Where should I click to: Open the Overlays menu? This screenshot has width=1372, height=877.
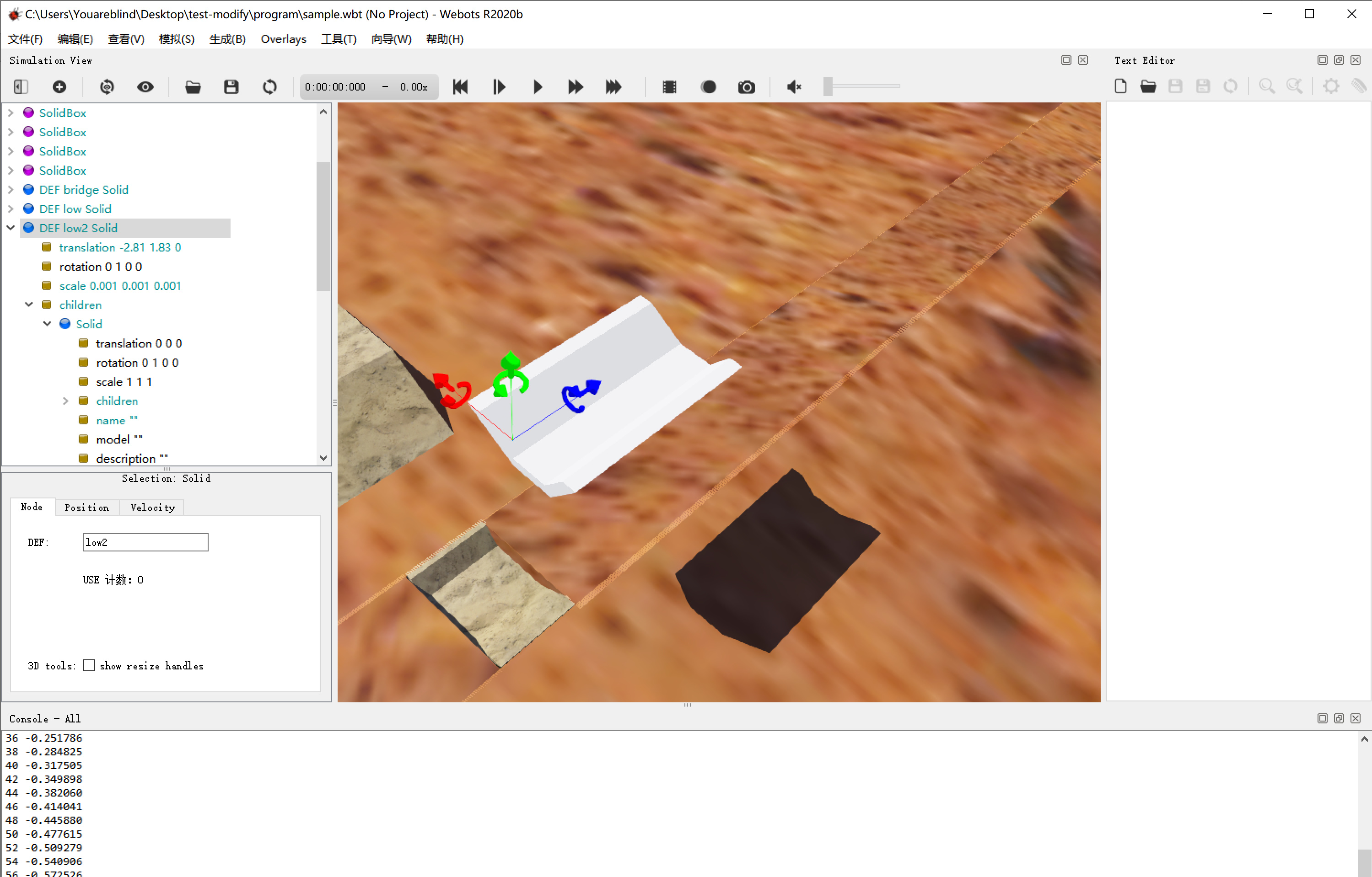pyautogui.click(x=283, y=39)
